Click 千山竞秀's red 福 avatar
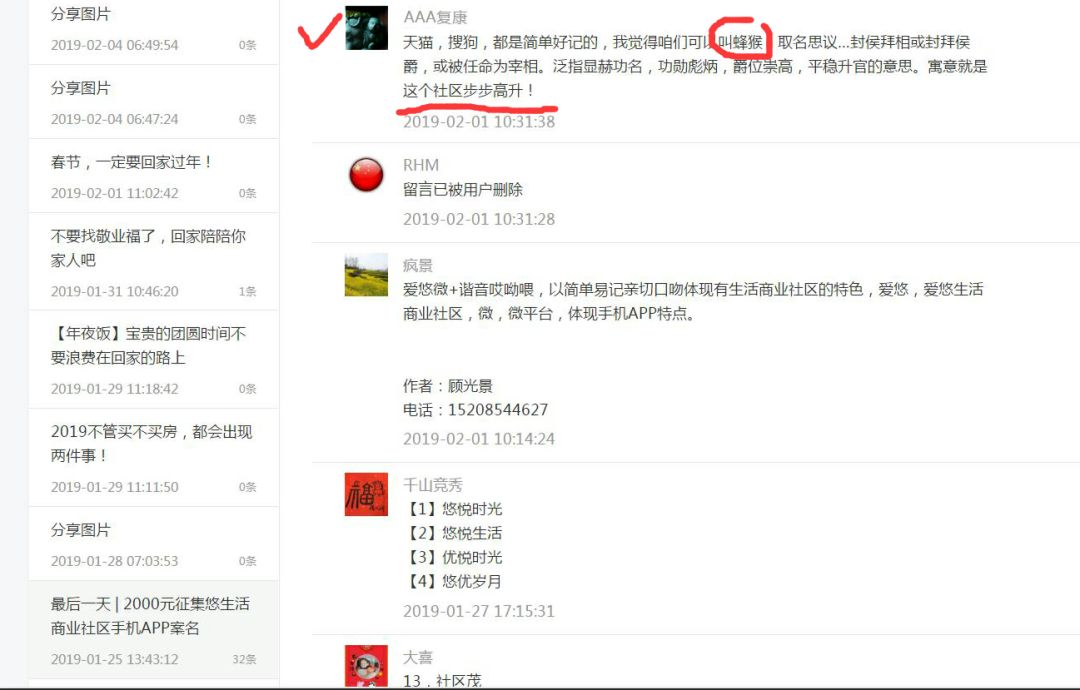The image size is (1080, 690). click(x=366, y=494)
